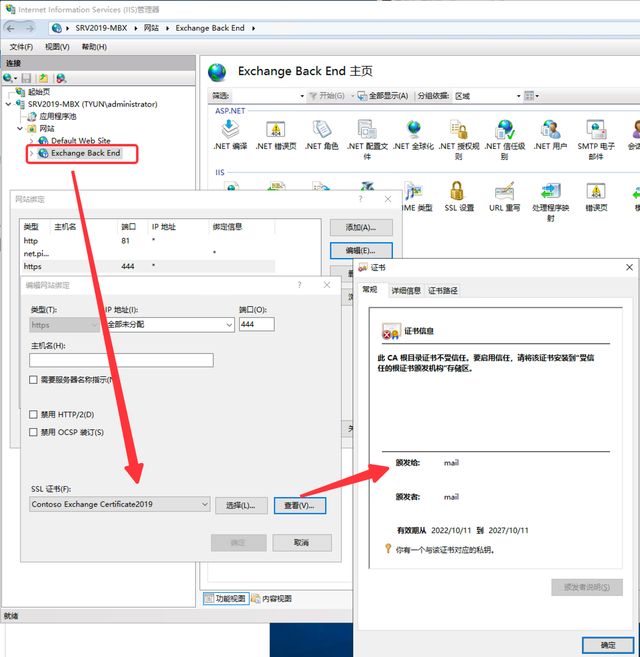This screenshot has height=657, width=640.
Task: Click the 主机名(H) input field
Action: click(x=121, y=360)
